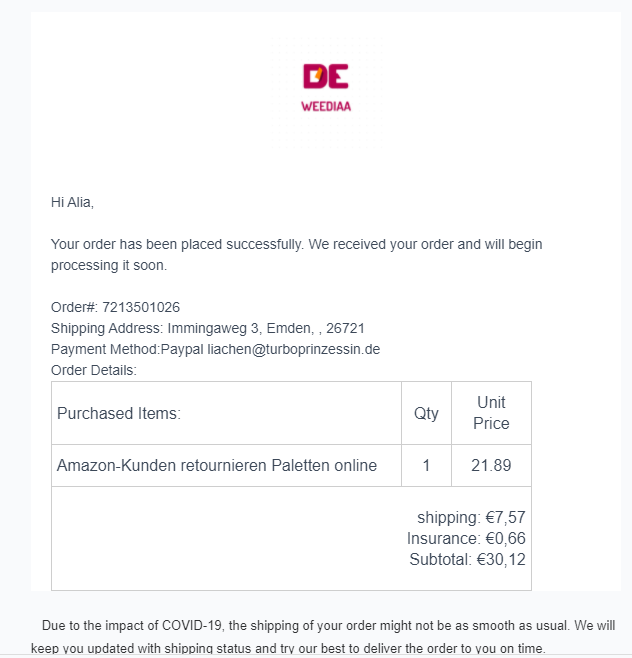632x658 pixels.
Task: Click the DE Weediaa logo icon
Action: point(325,76)
